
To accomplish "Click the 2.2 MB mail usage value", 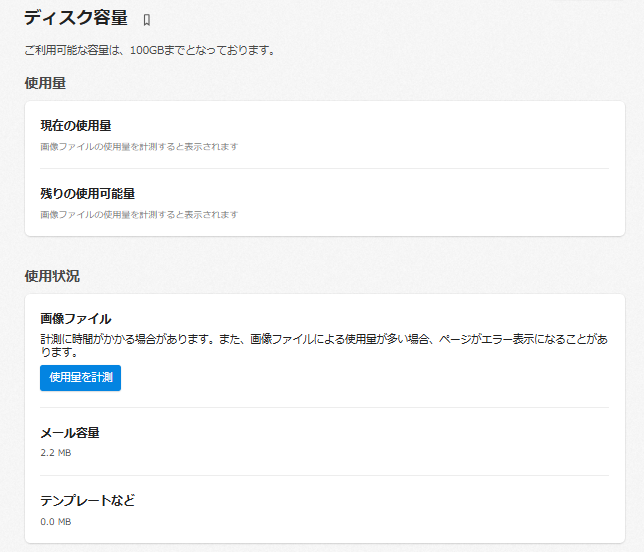I will 56,453.
